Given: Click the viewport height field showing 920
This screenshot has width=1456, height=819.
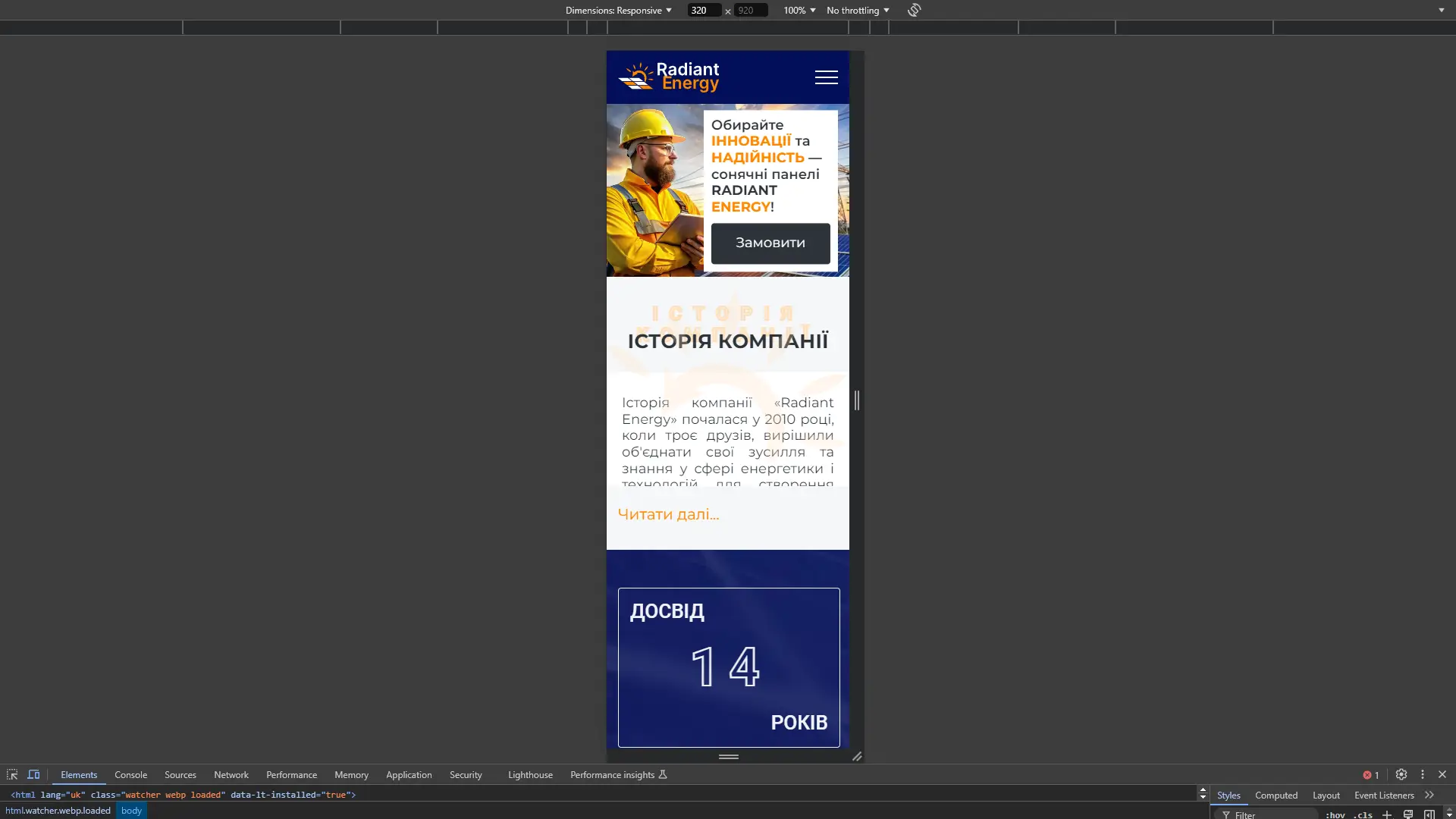Looking at the screenshot, I should 751,10.
